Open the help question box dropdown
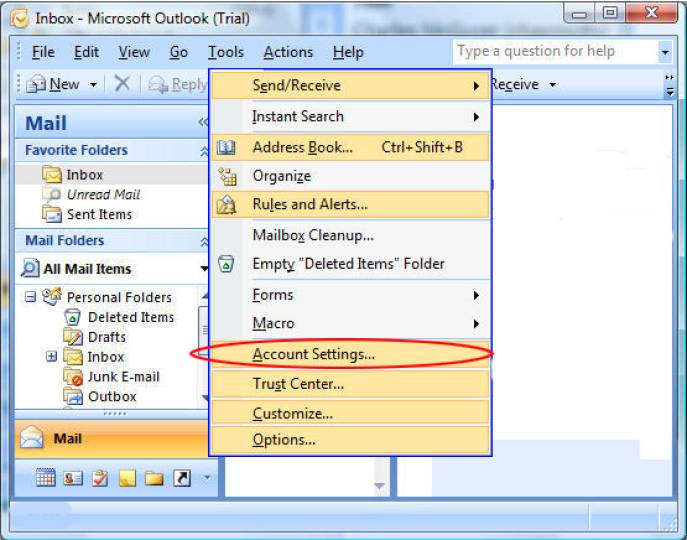 coord(665,52)
